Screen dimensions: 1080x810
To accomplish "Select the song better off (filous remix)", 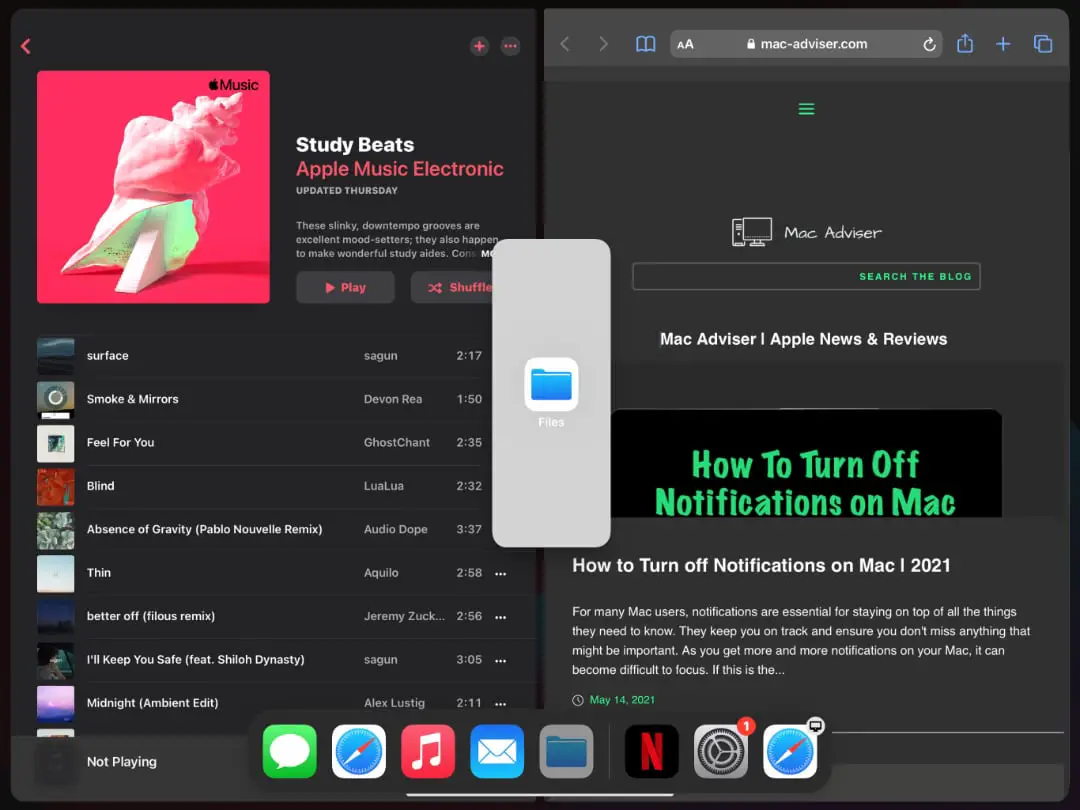I will tap(274, 616).
